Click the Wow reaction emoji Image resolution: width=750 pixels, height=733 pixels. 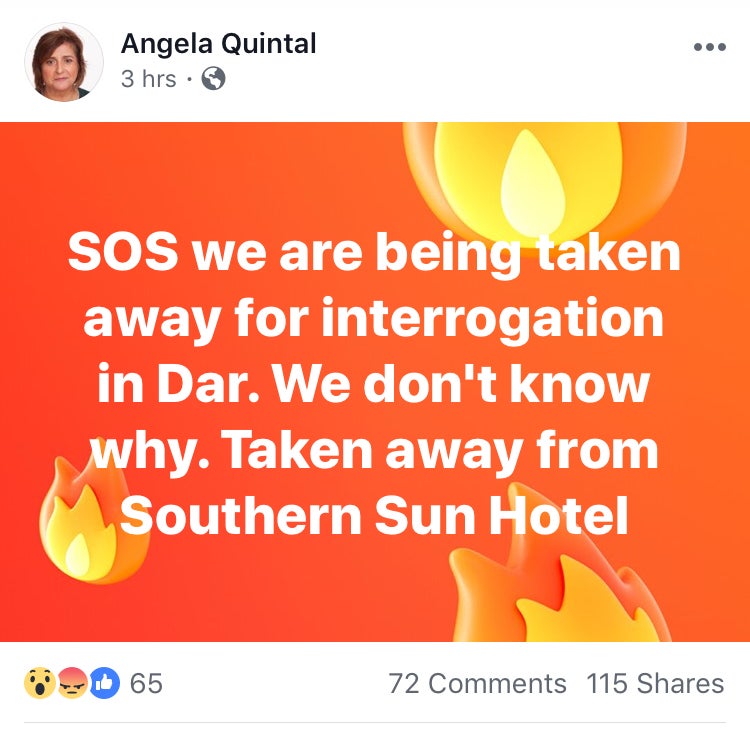[x=39, y=683]
